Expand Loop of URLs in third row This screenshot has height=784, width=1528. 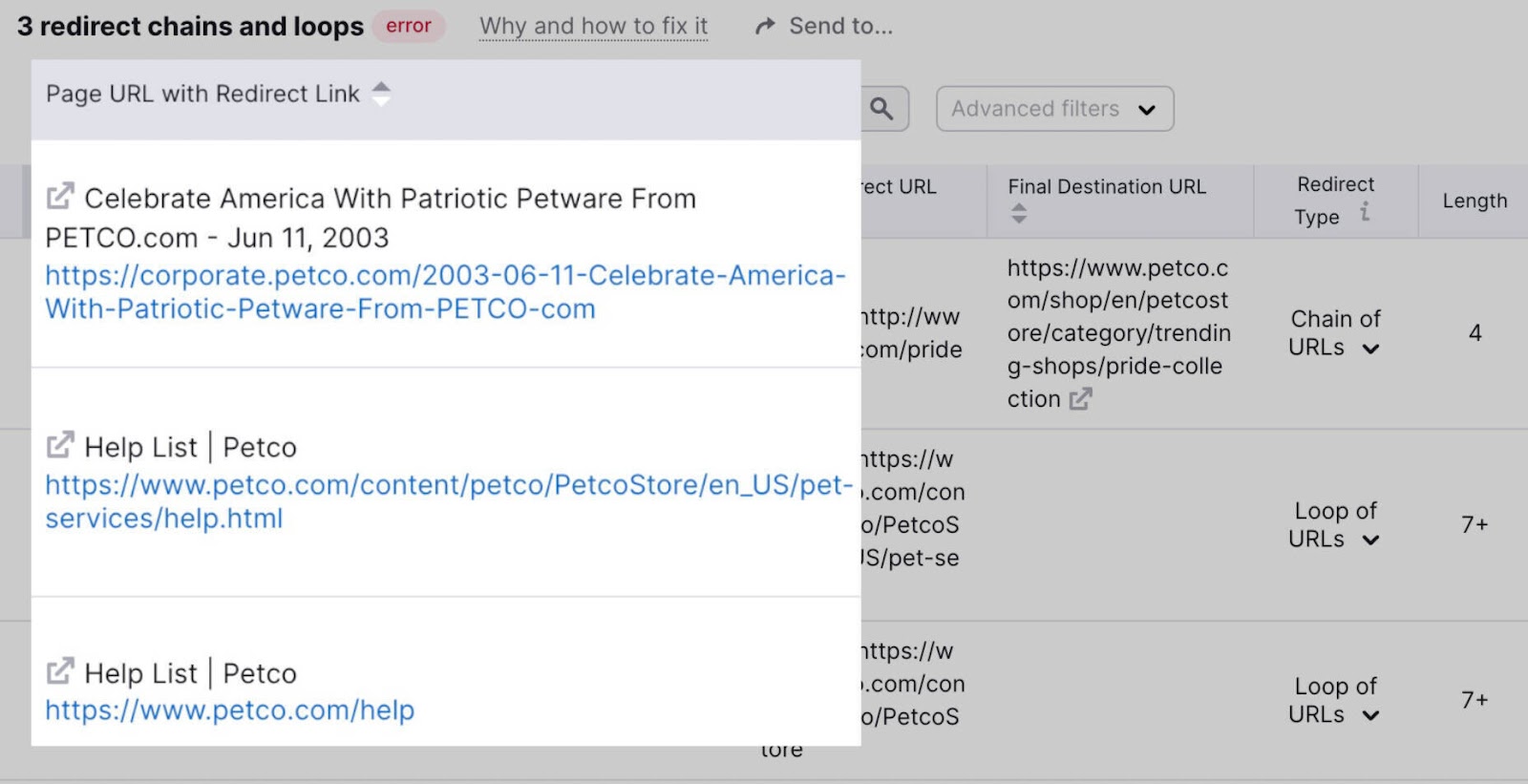1370,716
